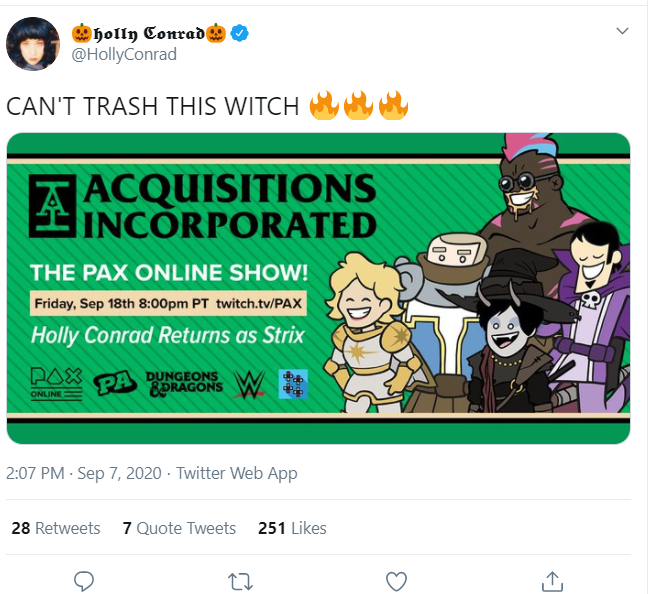This screenshot has height=594, width=651.
Task: Open the 7 Quote Tweets list
Action: pyautogui.click(x=179, y=528)
